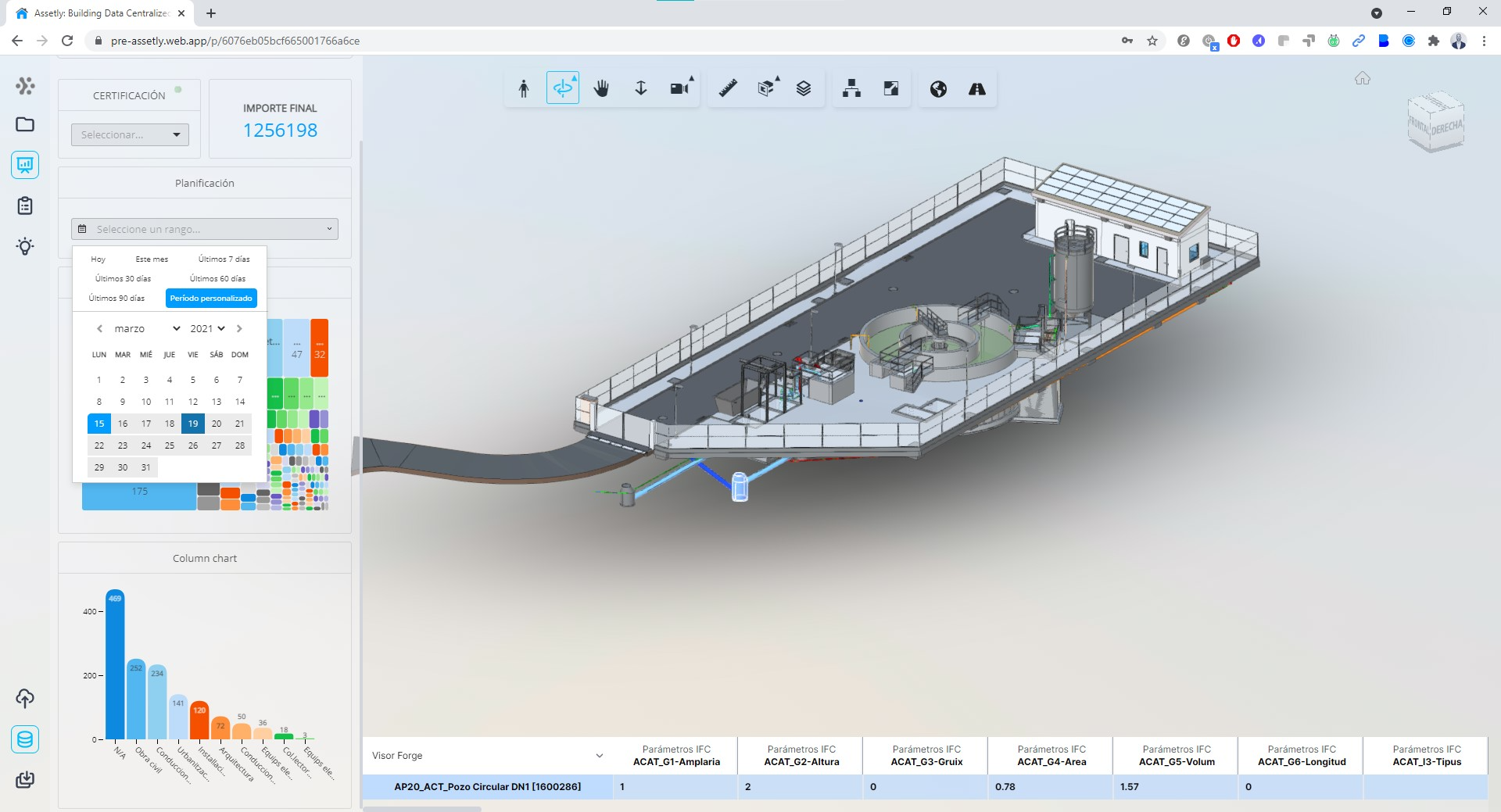Viewport: 1501px width, 812px height.
Task: Open the measure ruler tool
Action: coord(728,89)
